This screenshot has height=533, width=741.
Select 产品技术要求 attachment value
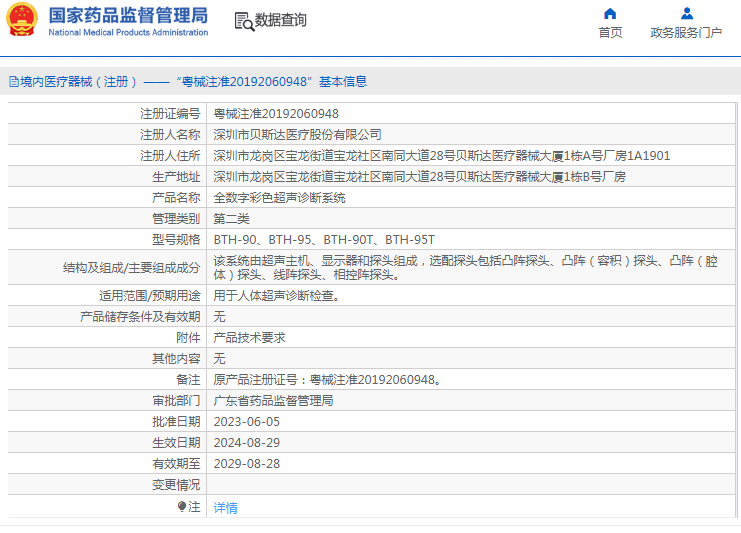[250, 338]
